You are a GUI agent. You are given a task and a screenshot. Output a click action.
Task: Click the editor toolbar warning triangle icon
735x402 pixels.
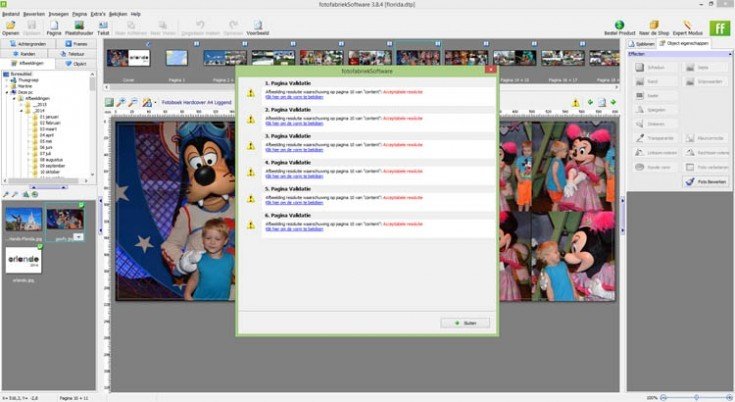pos(576,103)
